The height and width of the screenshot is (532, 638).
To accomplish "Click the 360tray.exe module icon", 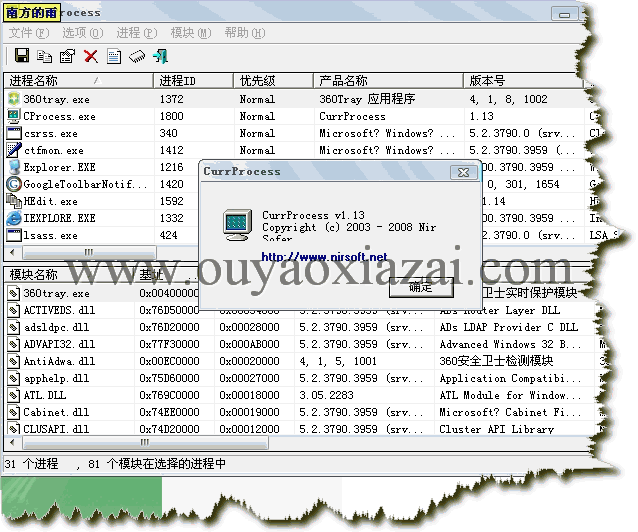I will pos(14,293).
